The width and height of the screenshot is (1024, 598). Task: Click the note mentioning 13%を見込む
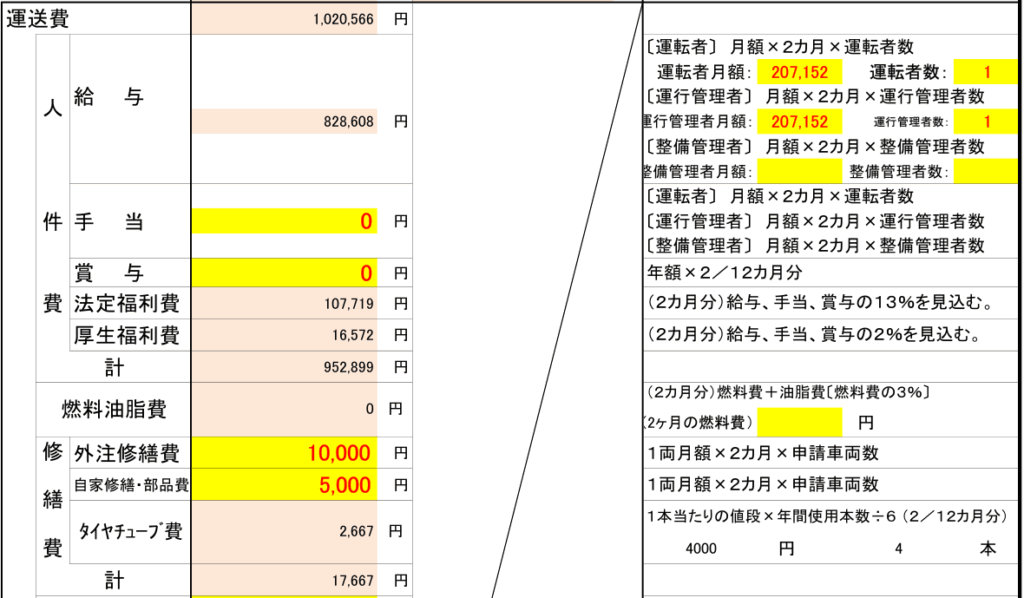(x=820, y=304)
